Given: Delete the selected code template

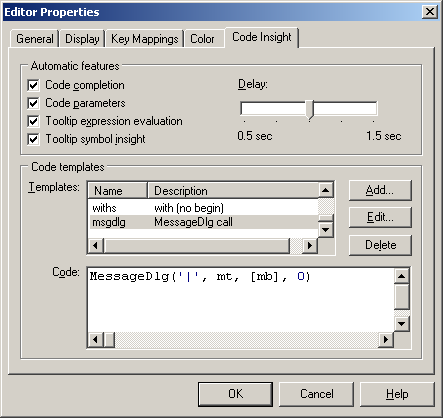Looking at the screenshot, I should tap(380, 245).
